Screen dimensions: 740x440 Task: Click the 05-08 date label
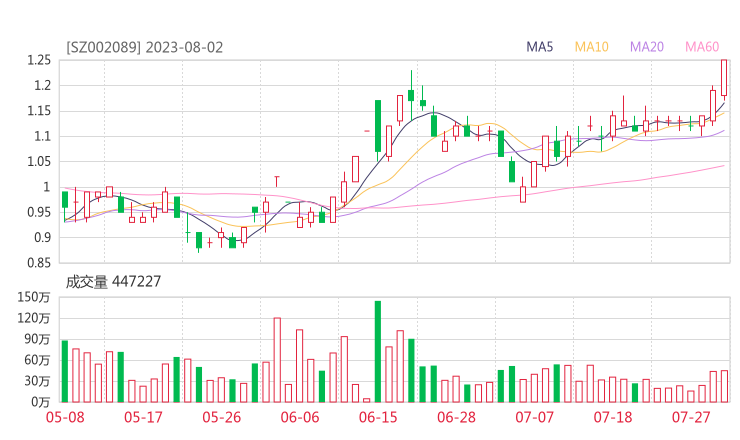click(65, 418)
